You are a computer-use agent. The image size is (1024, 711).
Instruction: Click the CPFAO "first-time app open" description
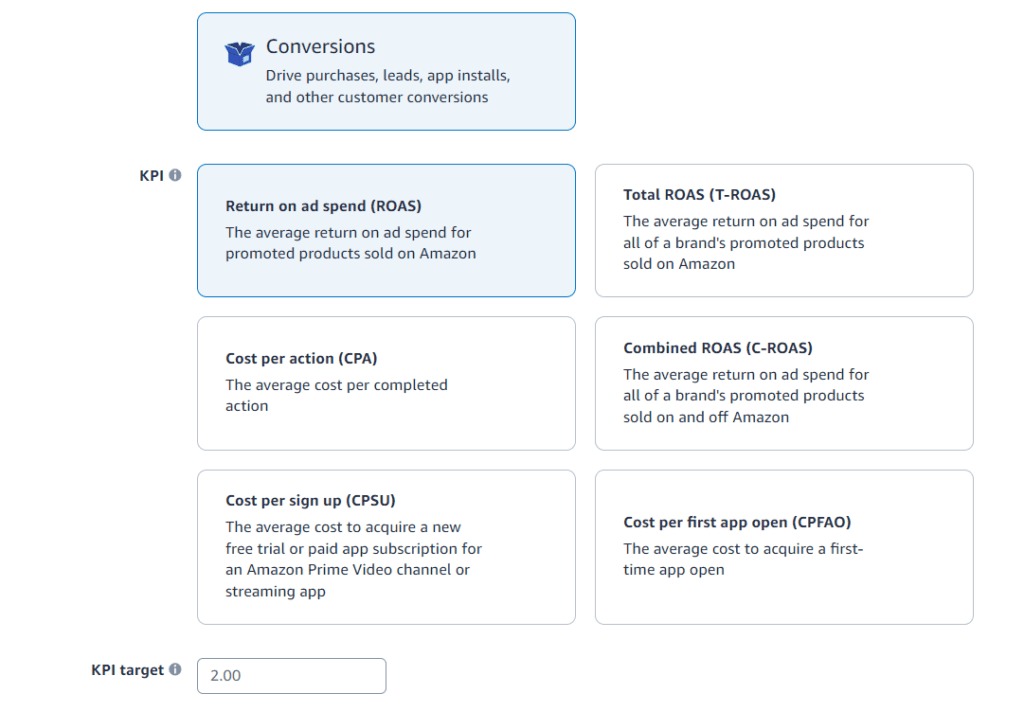pyautogui.click(x=742, y=559)
